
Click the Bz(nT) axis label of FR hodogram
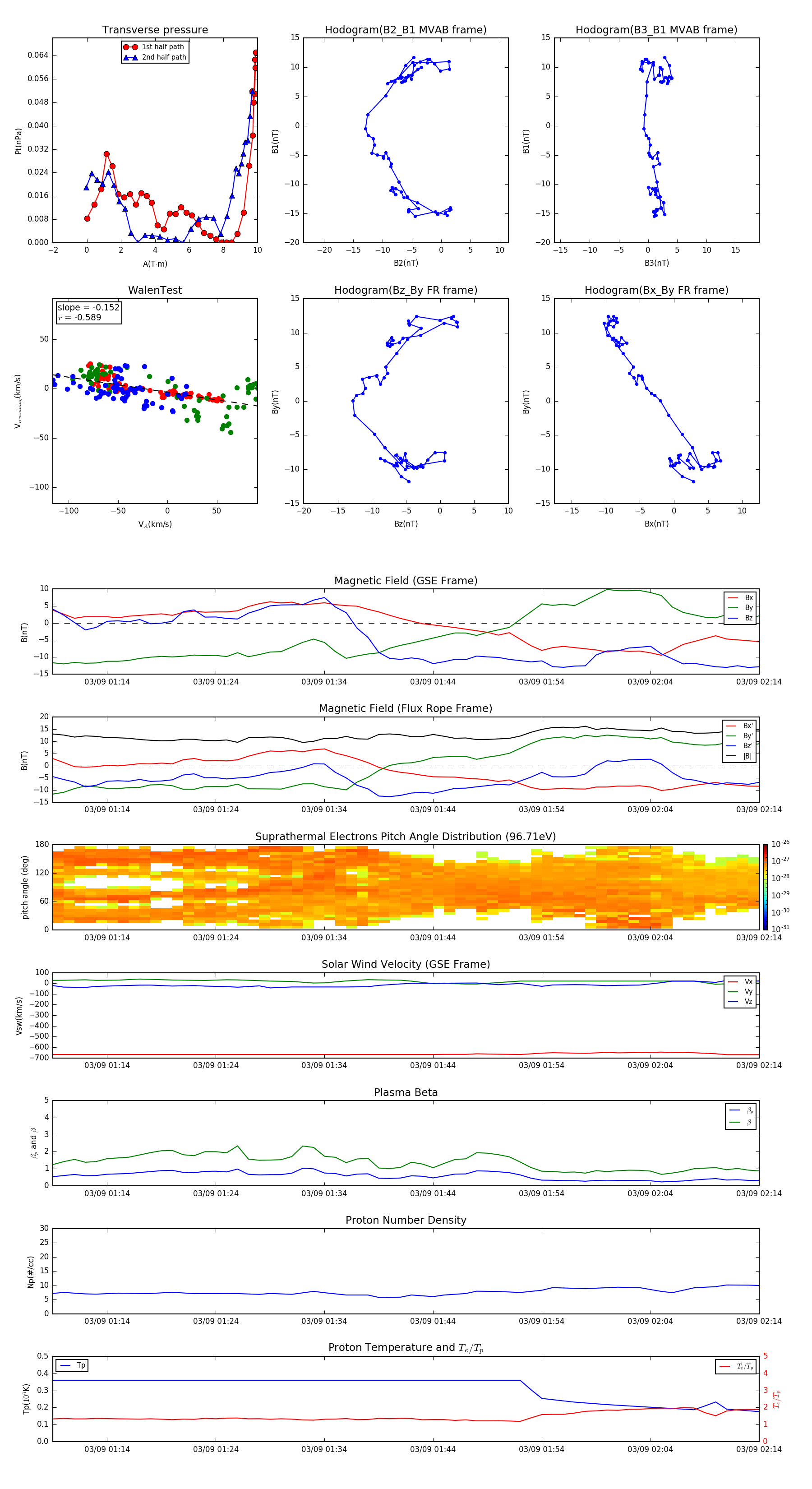coord(406,524)
